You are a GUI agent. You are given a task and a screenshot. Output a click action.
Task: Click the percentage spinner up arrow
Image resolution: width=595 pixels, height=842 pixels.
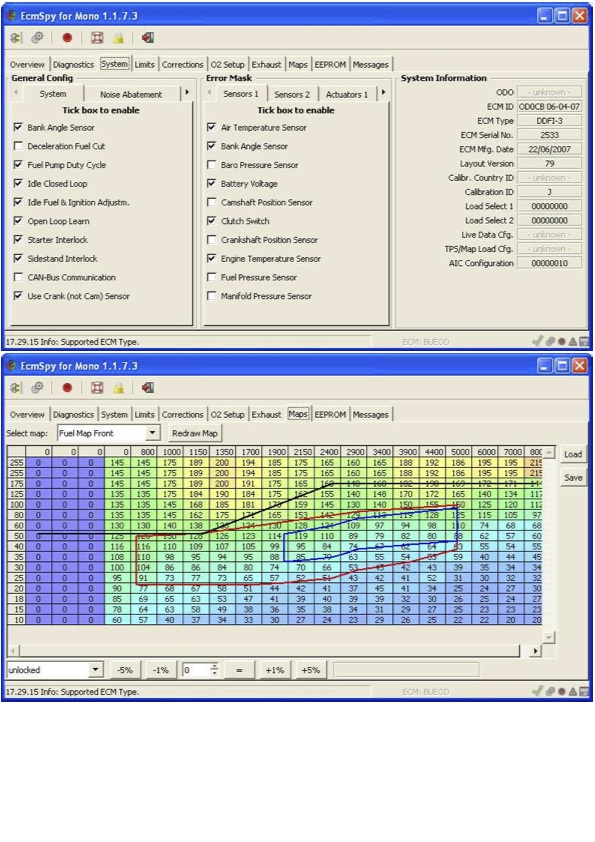click(x=214, y=666)
